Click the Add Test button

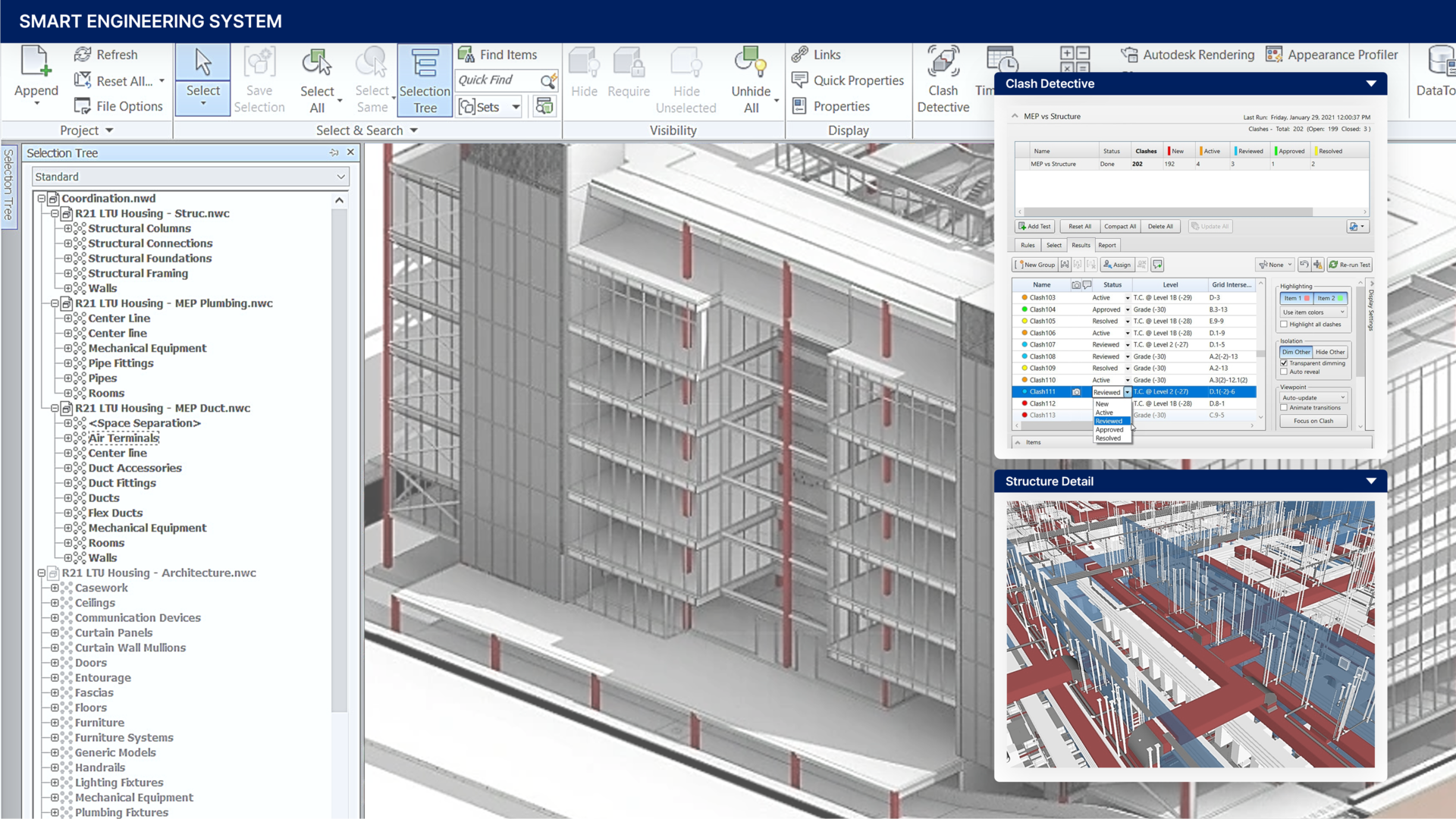[1034, 226]
